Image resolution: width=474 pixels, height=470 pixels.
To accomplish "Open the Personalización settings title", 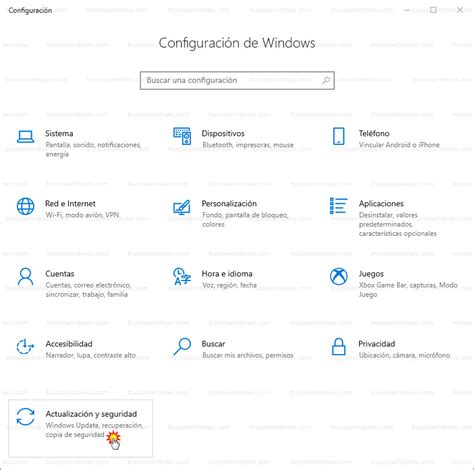I will tap(229, 203).
